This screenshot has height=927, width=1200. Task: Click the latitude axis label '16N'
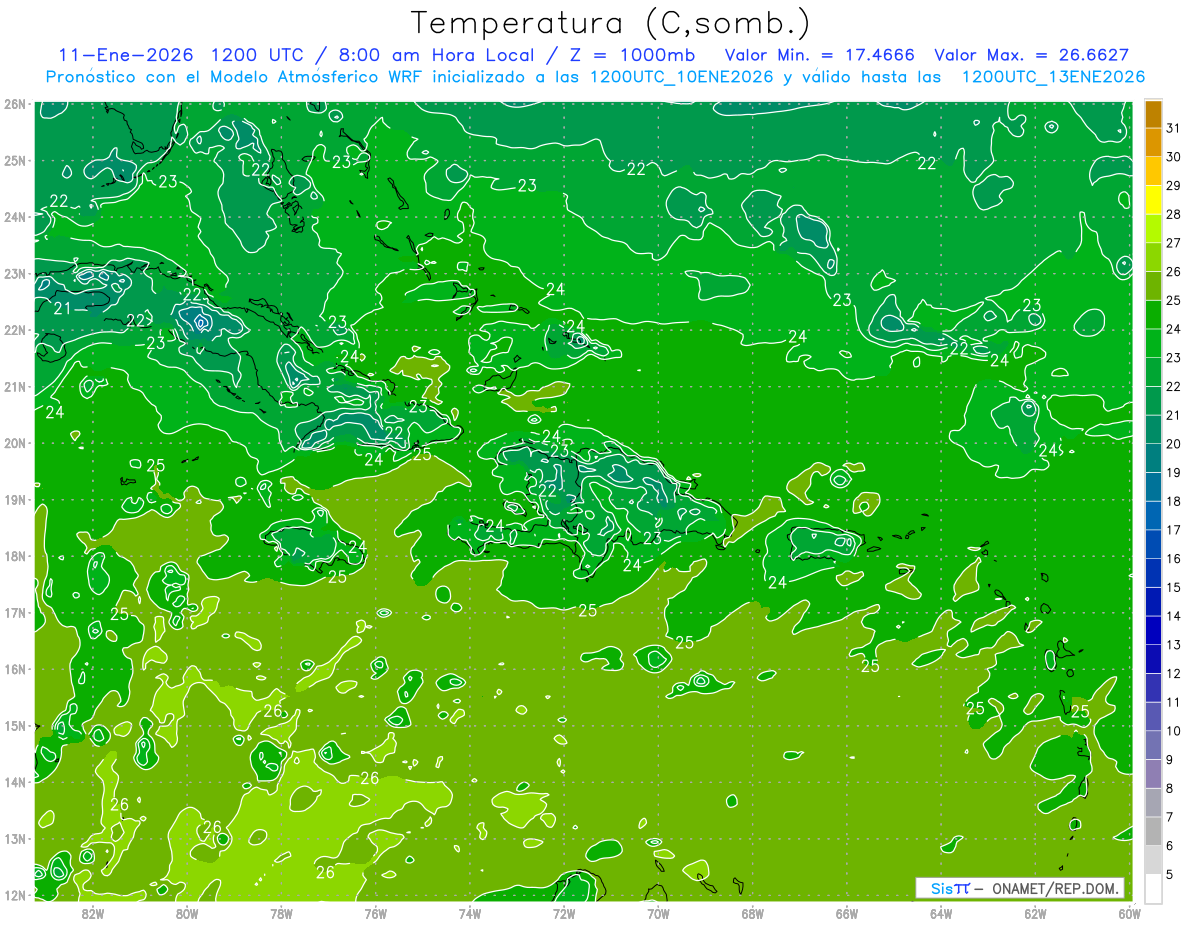[13, 669]
